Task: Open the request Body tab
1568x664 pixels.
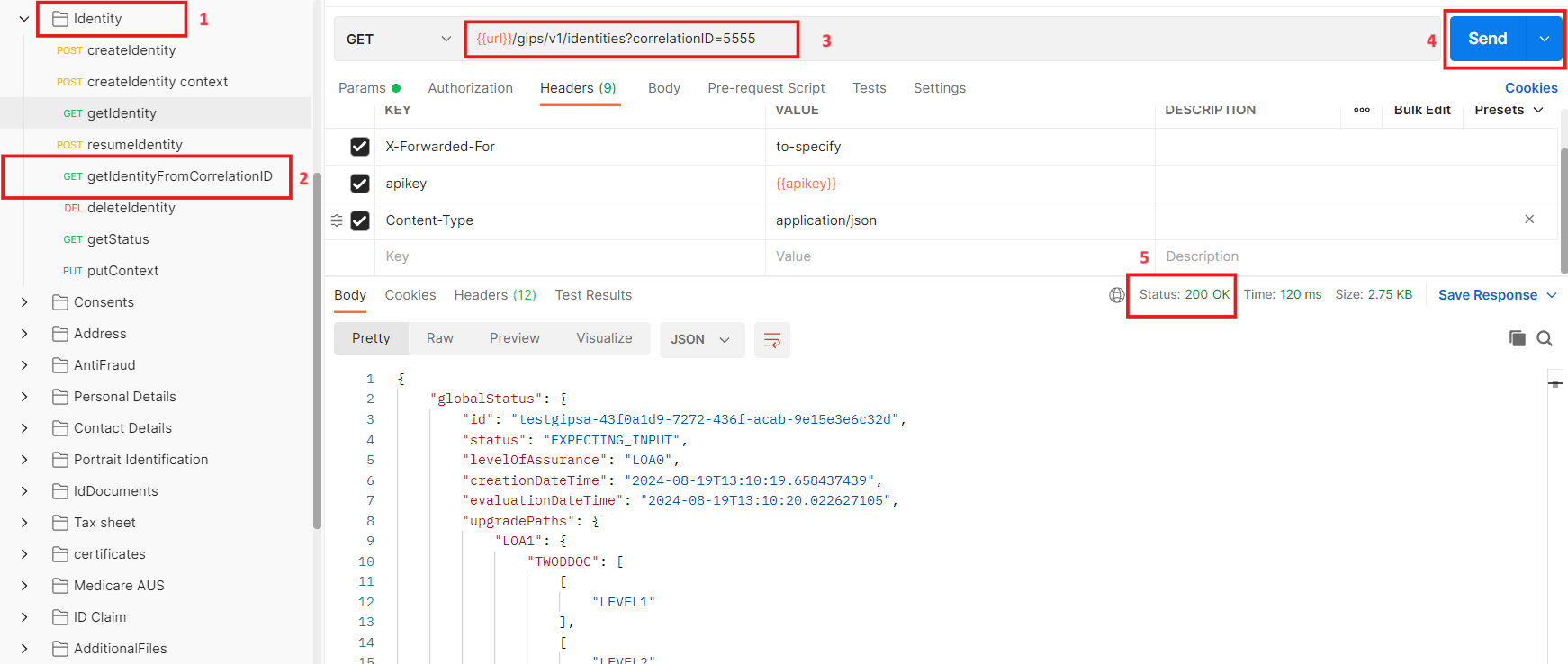Action: [x=664, y=88]
